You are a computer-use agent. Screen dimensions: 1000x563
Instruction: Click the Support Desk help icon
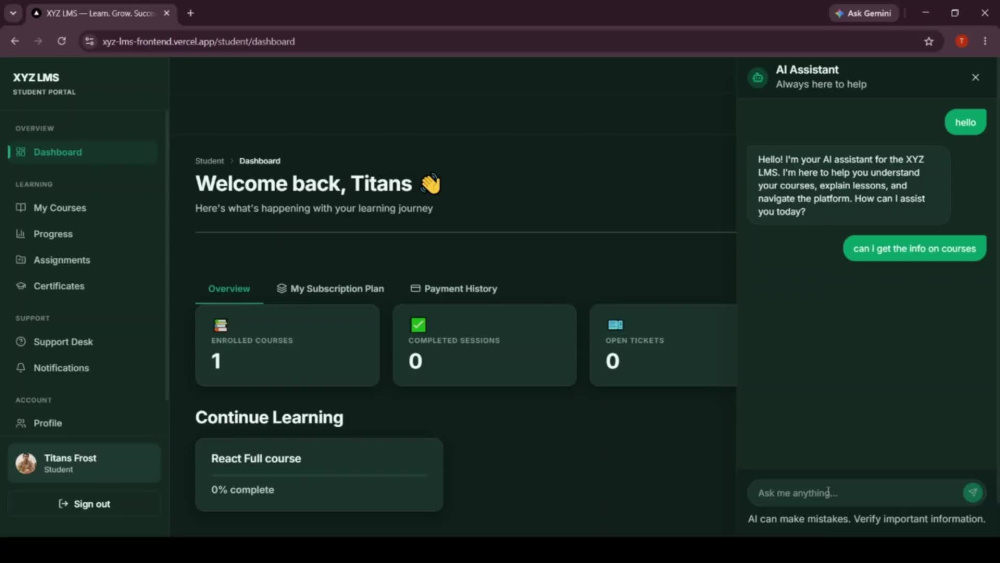21,342
